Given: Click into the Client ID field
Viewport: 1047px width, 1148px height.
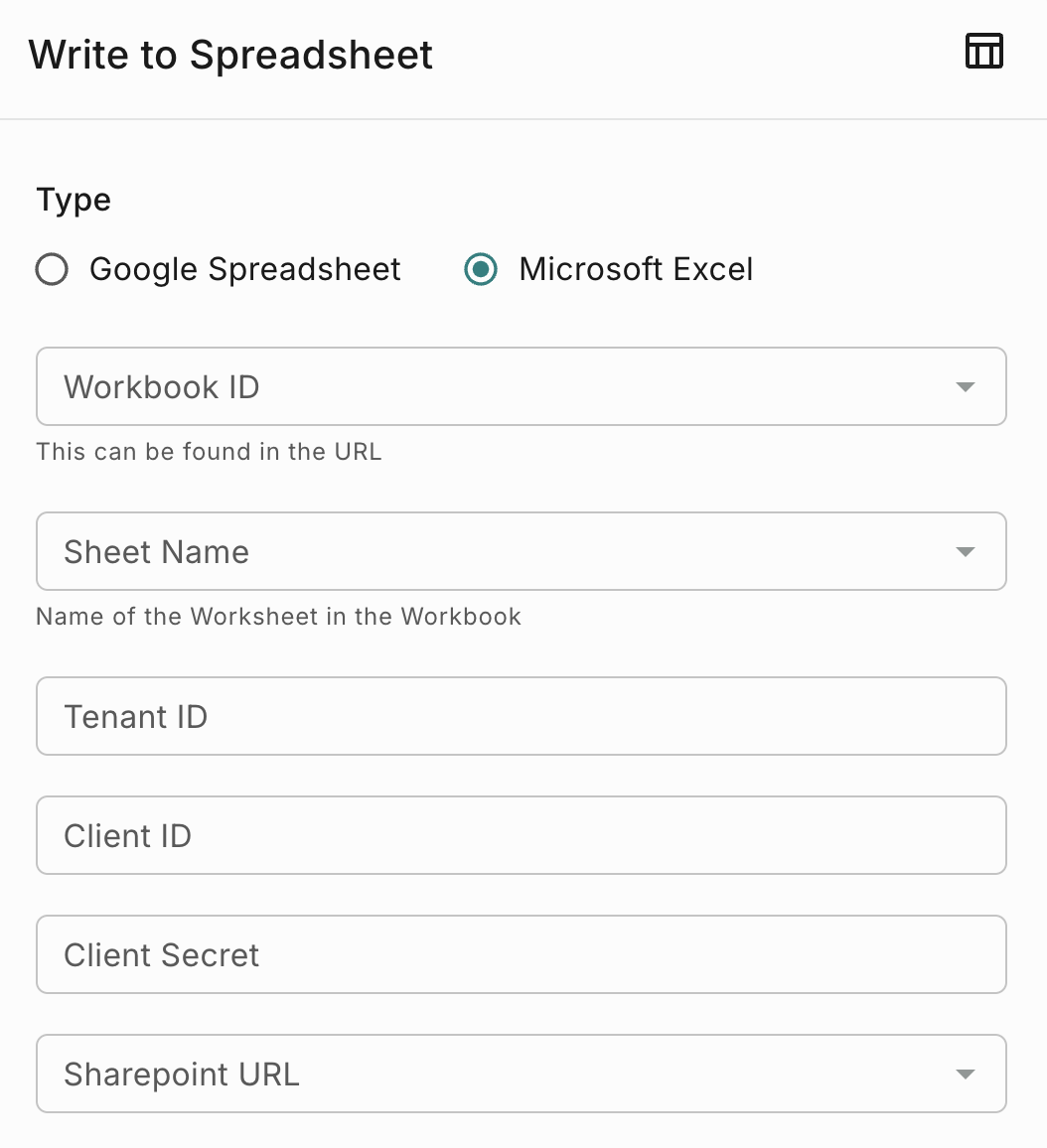Looking at the screenshot, I should (522, 835).
